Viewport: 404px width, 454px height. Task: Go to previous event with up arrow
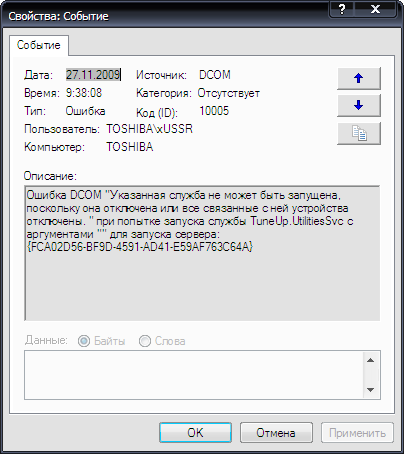coord(359,78)
